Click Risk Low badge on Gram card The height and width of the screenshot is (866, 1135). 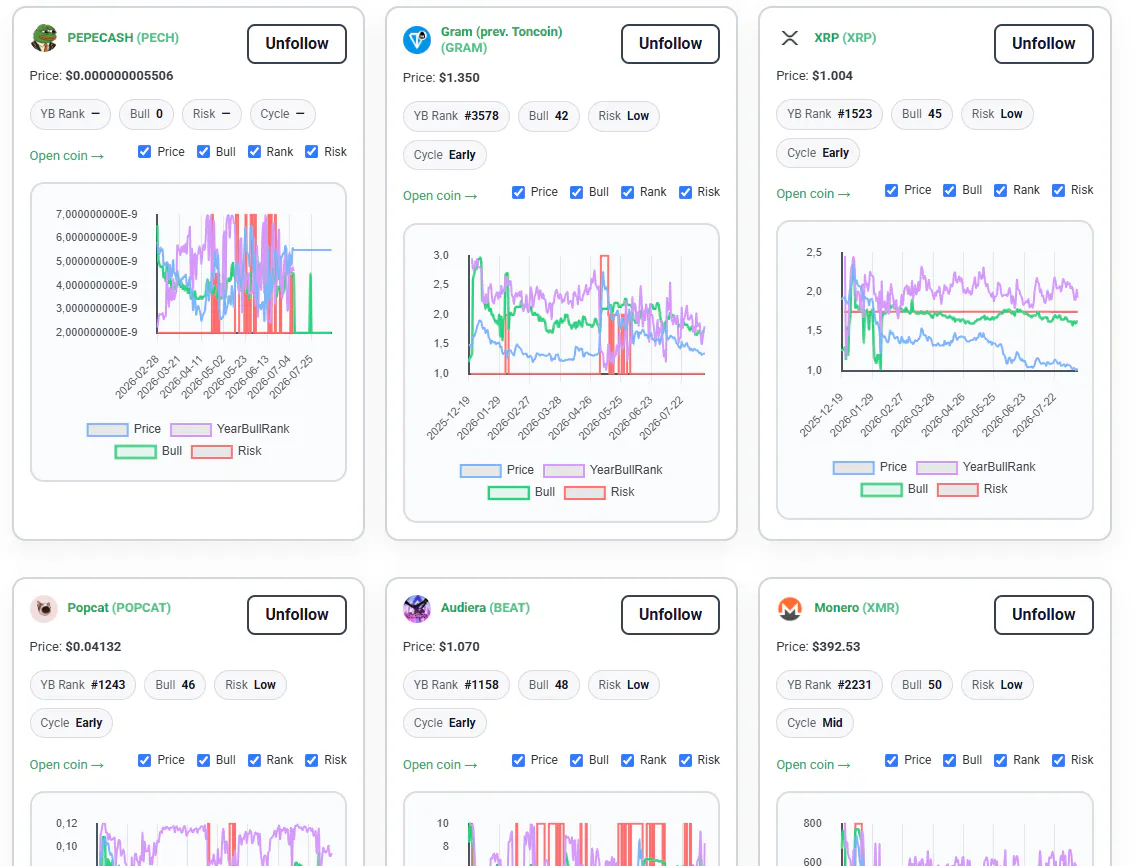coord(624,116)
